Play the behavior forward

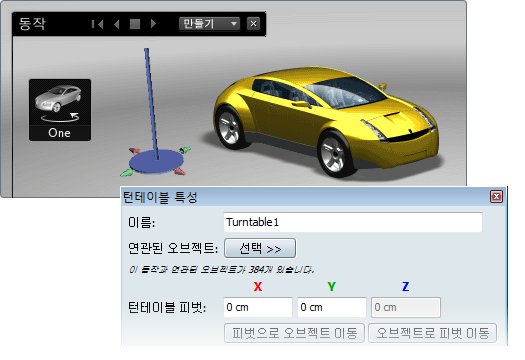coord(153,24)
